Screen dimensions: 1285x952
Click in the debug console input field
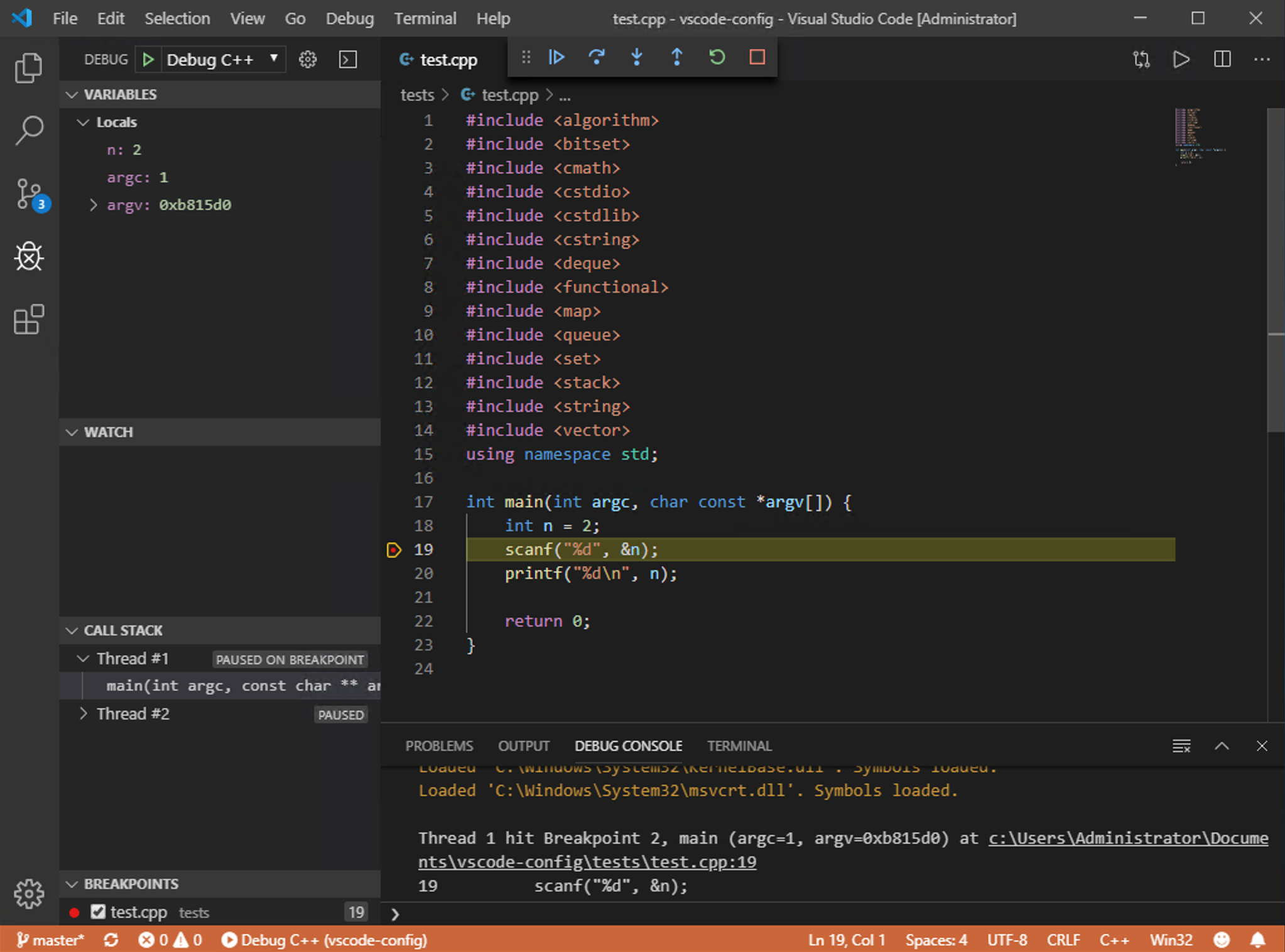pyautogui.click(x=816, y=914)
